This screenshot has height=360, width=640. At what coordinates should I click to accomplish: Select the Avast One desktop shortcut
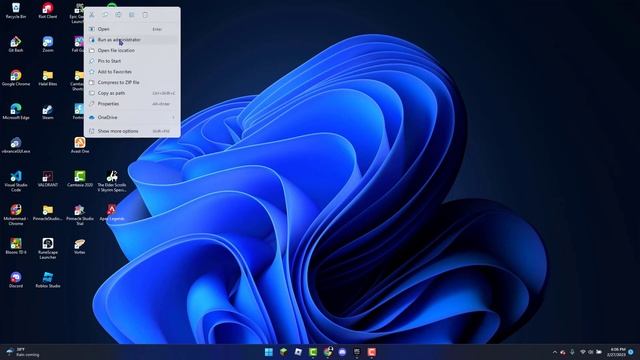coord(80,145)
